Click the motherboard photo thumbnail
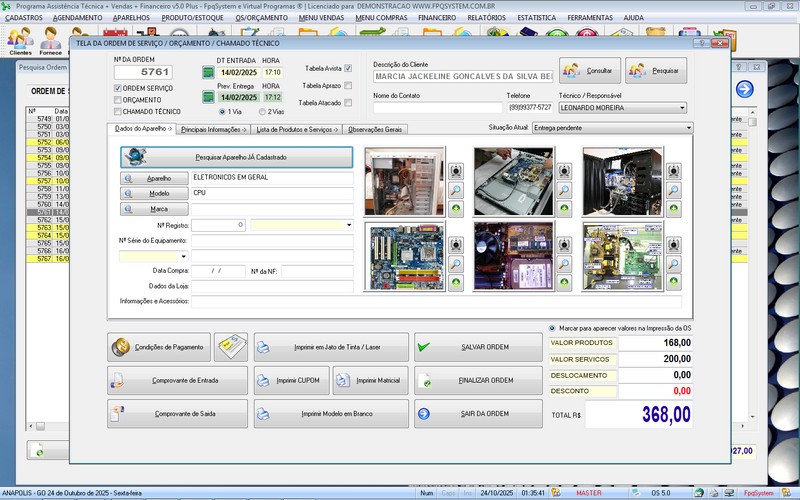 pos(404,256)
